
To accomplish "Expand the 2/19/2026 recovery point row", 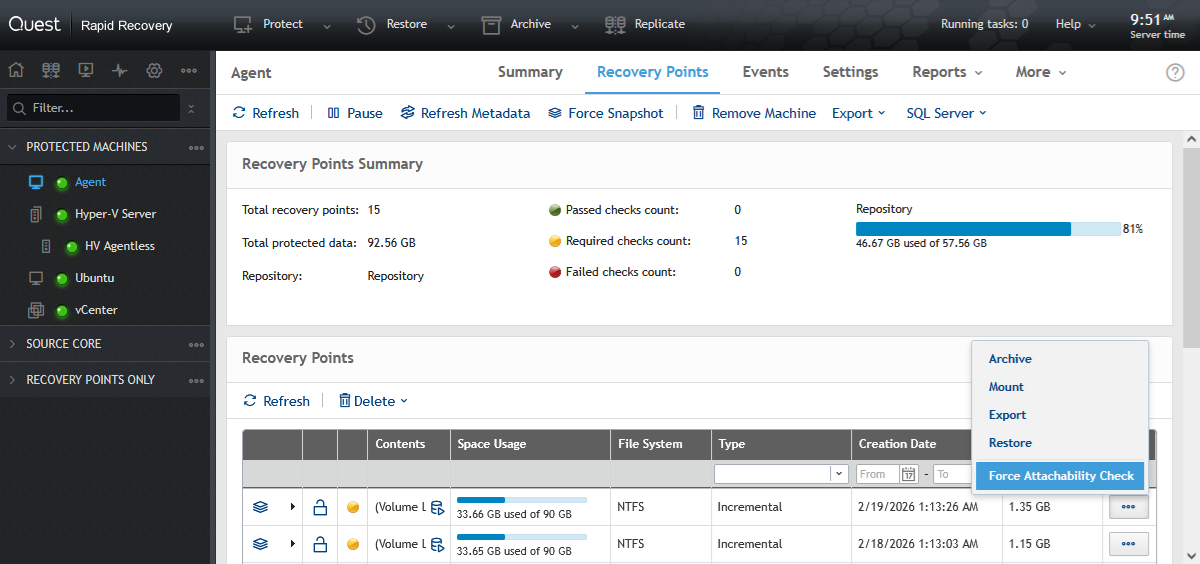I will pyautogui.click(x=293, y=507).
